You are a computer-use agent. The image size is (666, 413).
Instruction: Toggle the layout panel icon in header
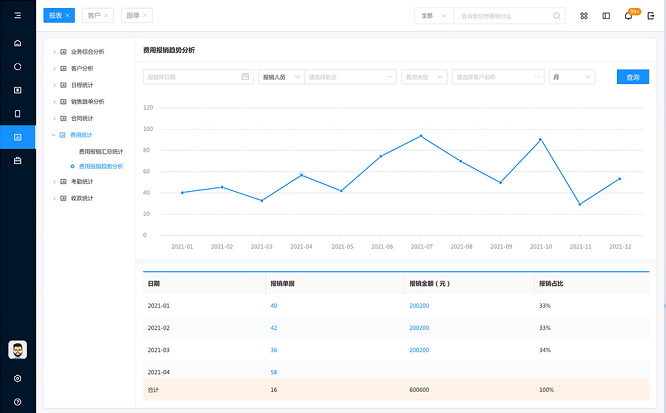606,16
